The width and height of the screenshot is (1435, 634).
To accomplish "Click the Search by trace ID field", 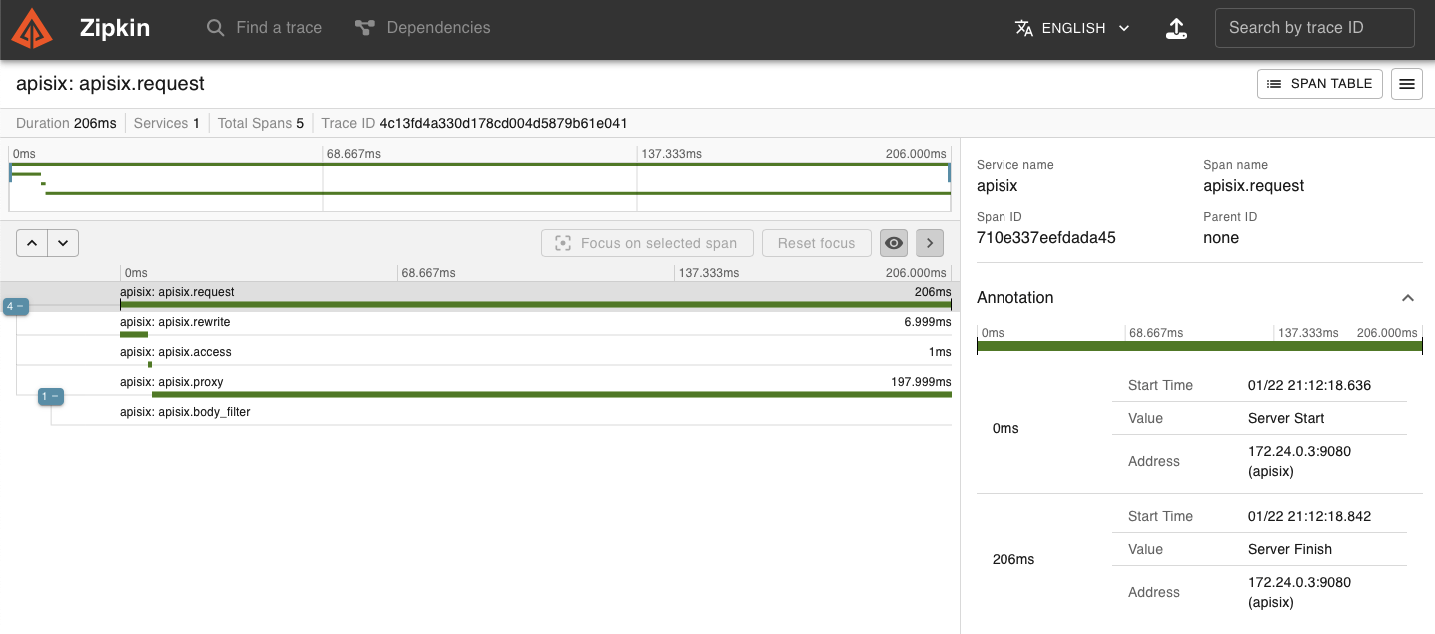I will pos(1314,28).
